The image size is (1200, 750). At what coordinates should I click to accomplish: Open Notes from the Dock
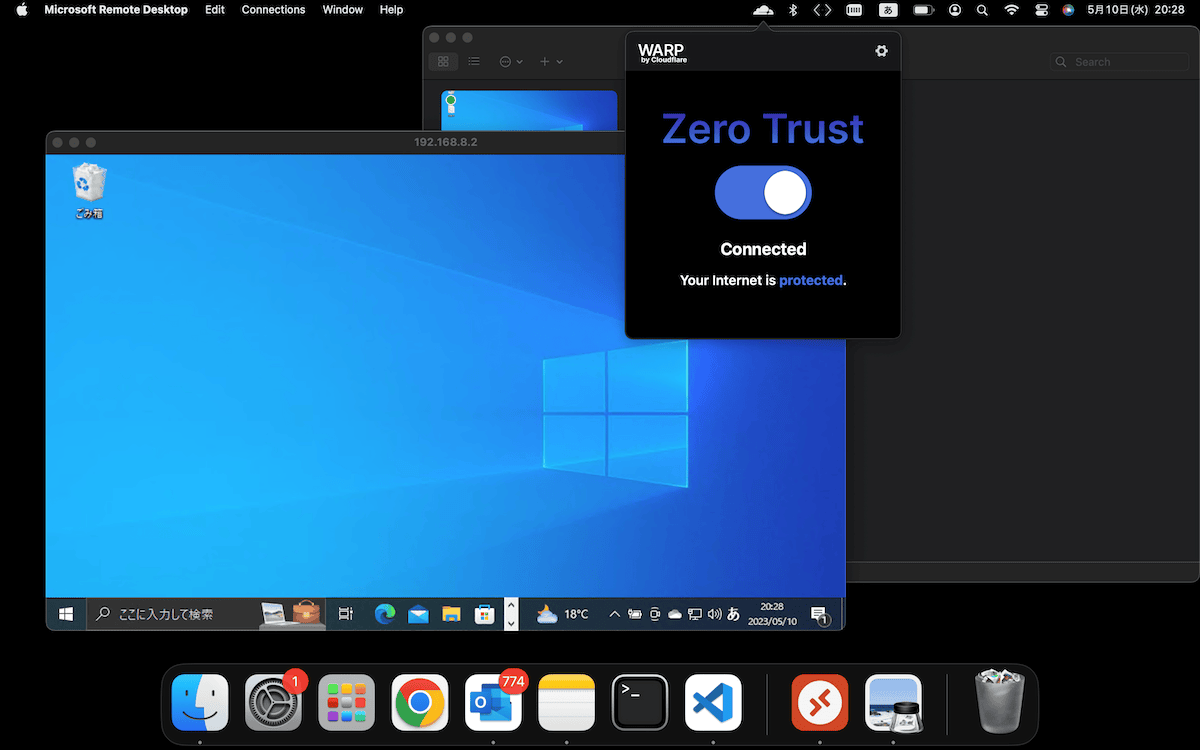(x=567, y=703)
